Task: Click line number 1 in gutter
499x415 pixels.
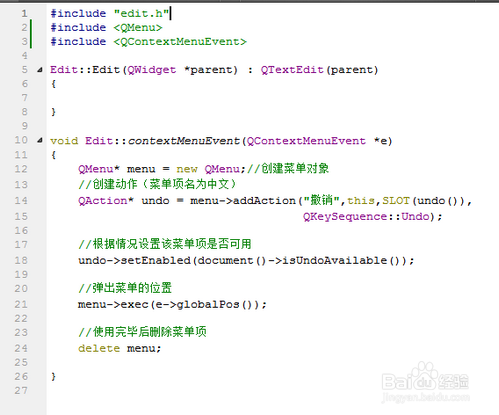Action: 24,13
